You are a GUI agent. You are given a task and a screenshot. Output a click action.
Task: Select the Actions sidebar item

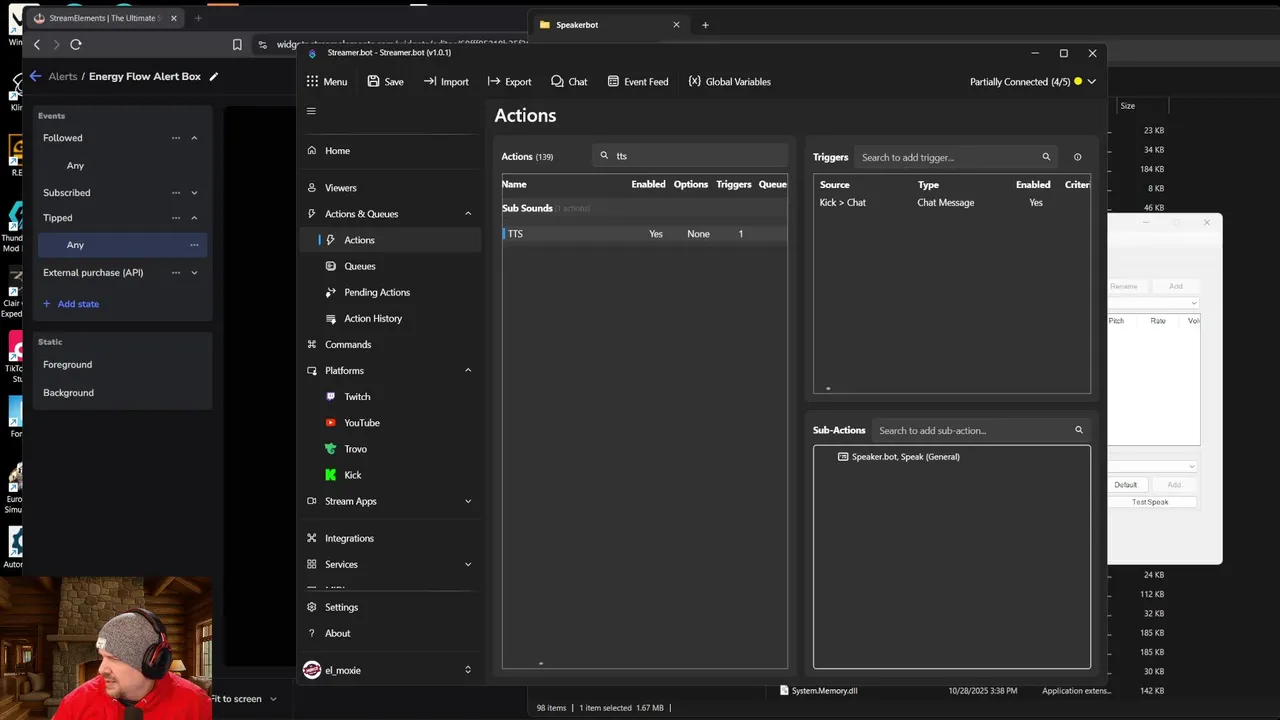click(390, 240)
